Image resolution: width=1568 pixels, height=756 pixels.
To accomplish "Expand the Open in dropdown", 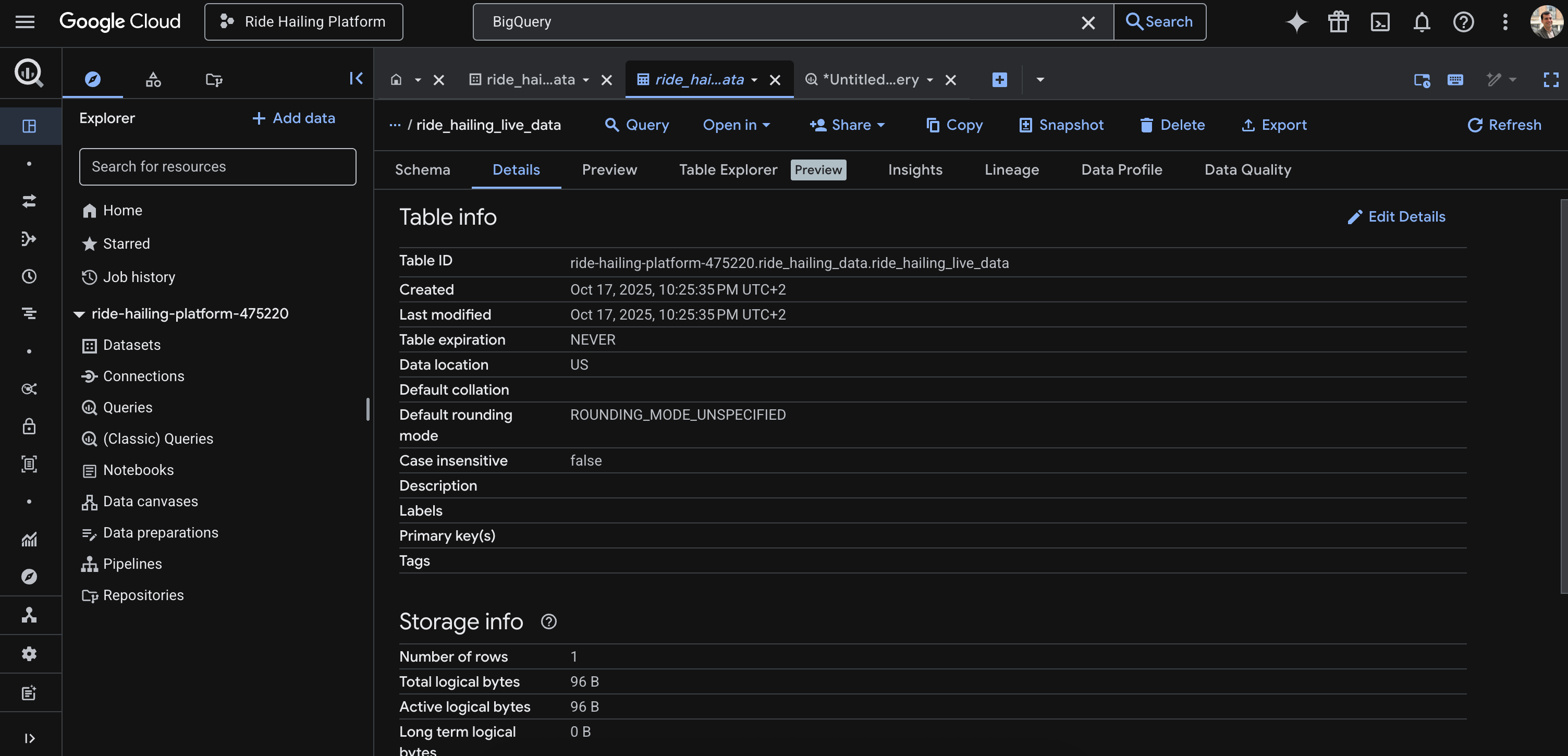I will (737, 125).
